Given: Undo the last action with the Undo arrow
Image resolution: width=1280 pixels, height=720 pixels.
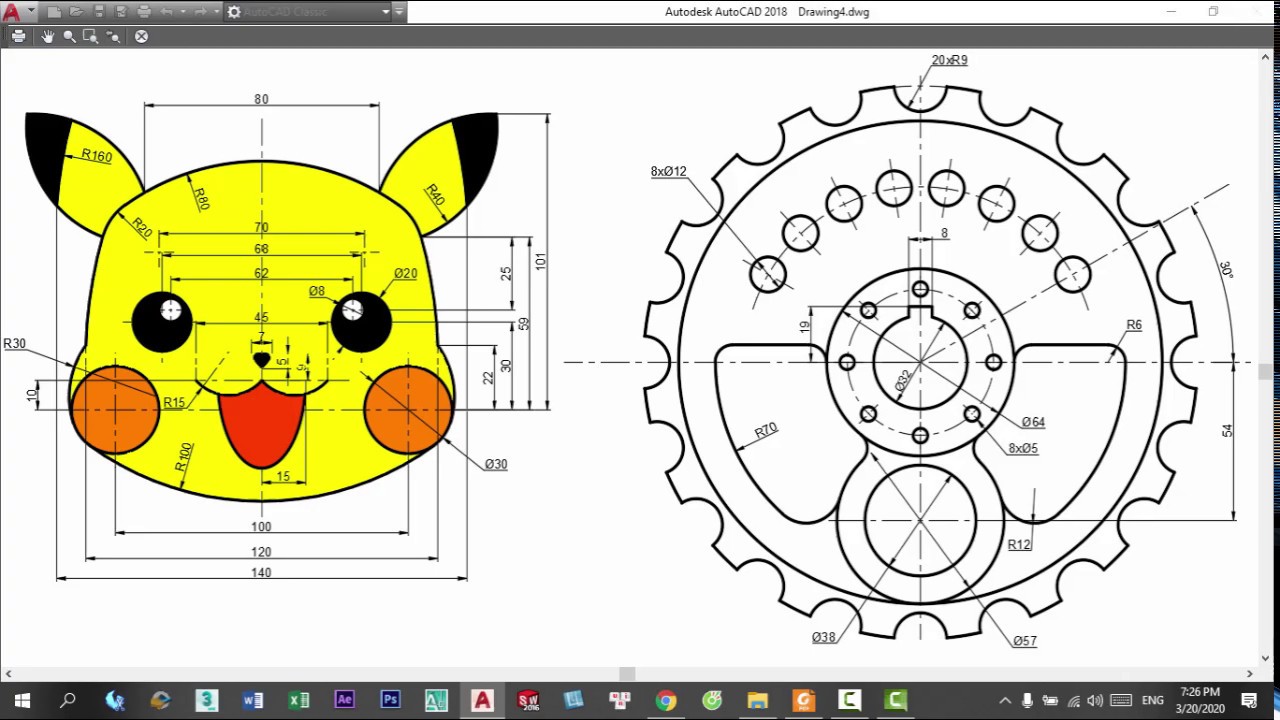Looking at the screenshot, I should point(167,12).
